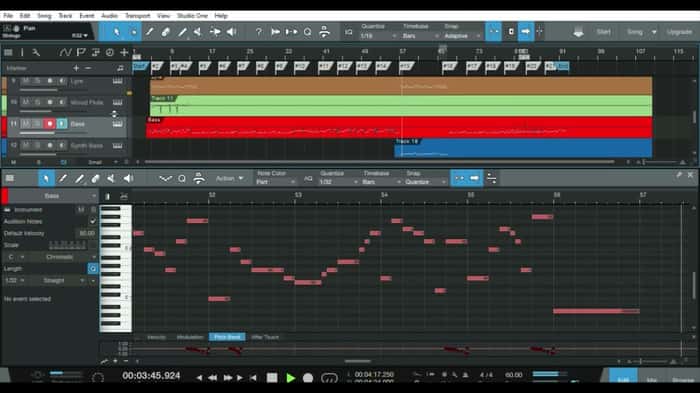Activate the Listen speaker tool in top toolbar
The height and width of the screenshot is (393, 700).
[x=231, y=32]
